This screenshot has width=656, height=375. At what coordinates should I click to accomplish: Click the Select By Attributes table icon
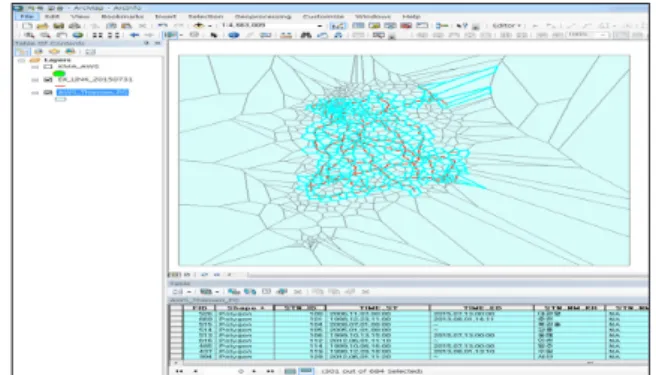(233, 292)
